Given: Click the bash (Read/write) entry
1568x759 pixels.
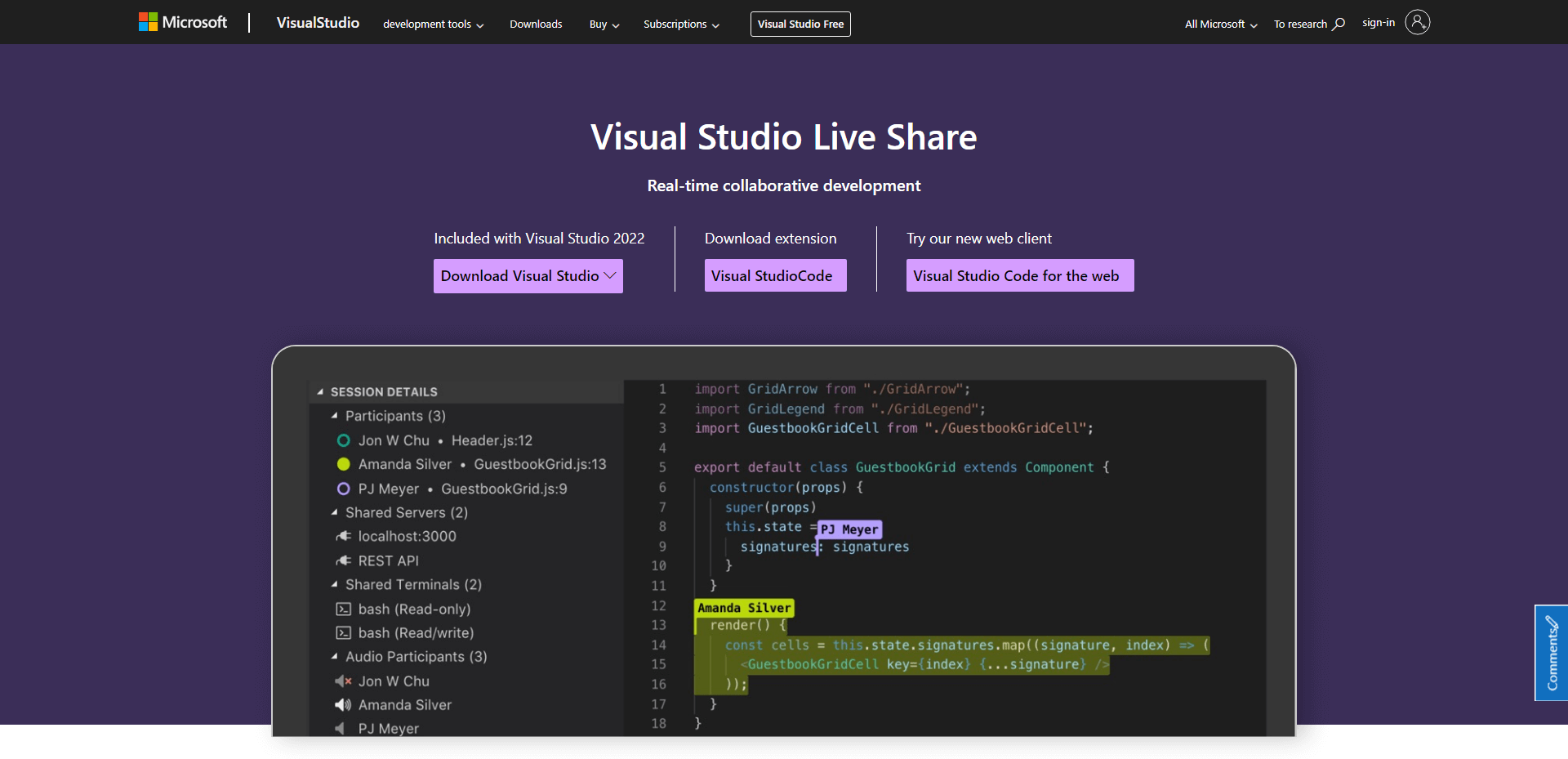Looking at the screenshot, I should 416,632.
